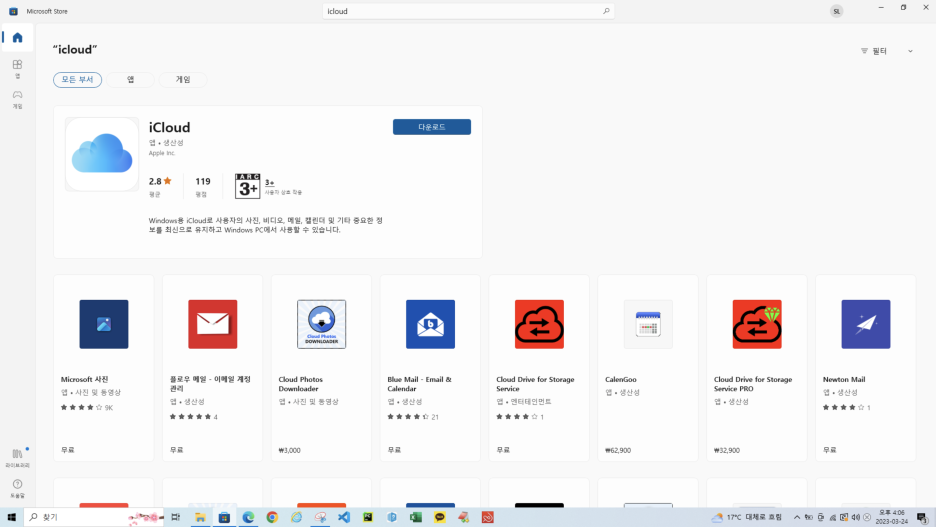Click the ARC 3+ age rating badge
The image size is (936, 527).
tap(248, 186)
